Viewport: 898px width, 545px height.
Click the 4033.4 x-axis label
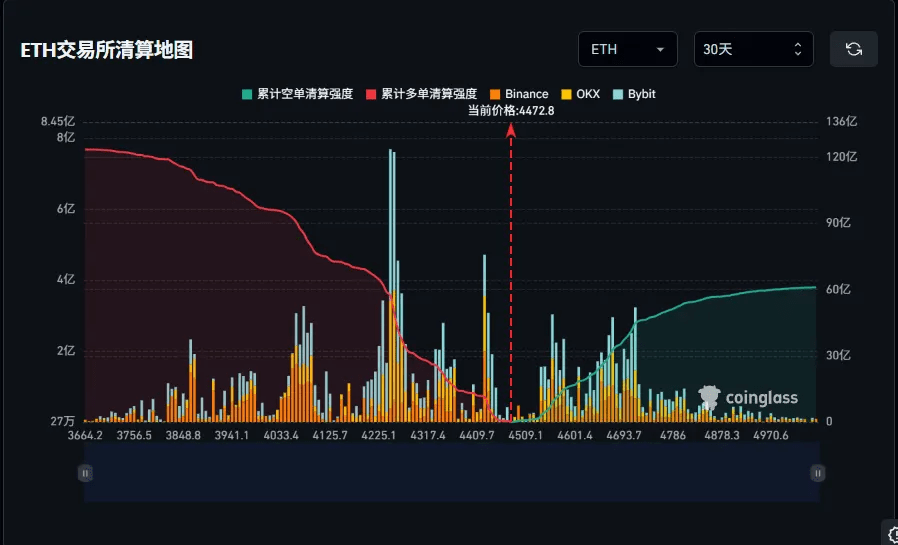coord(281,436)
